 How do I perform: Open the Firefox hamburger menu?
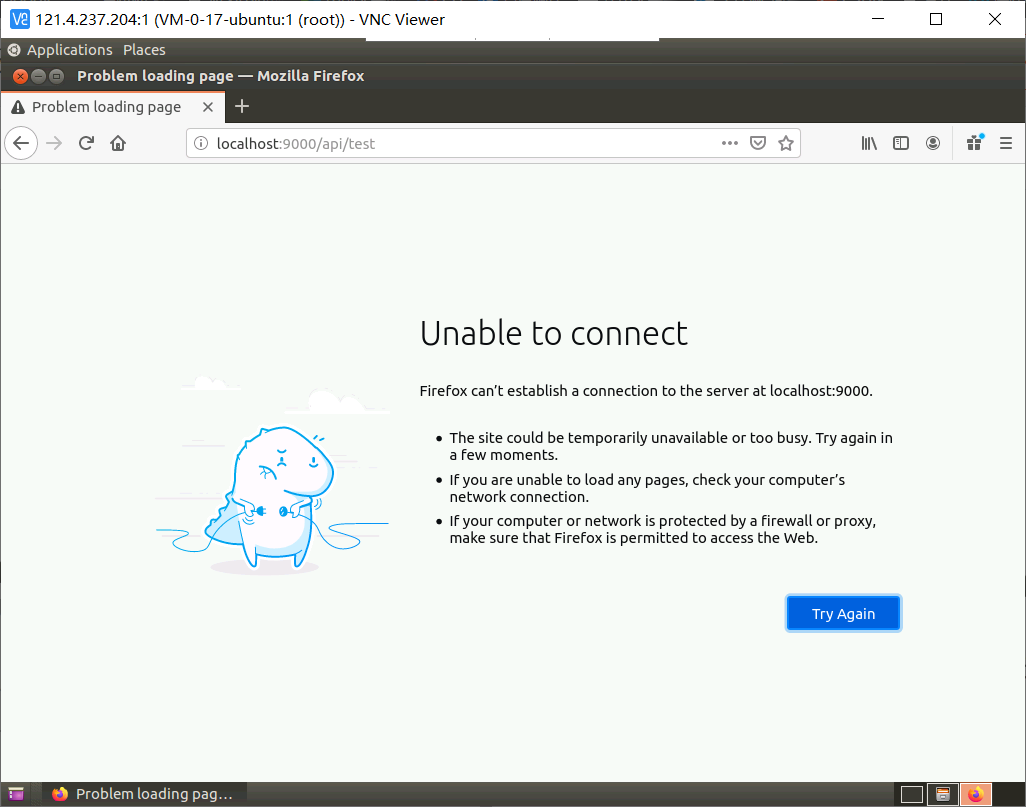(1006, 143)
